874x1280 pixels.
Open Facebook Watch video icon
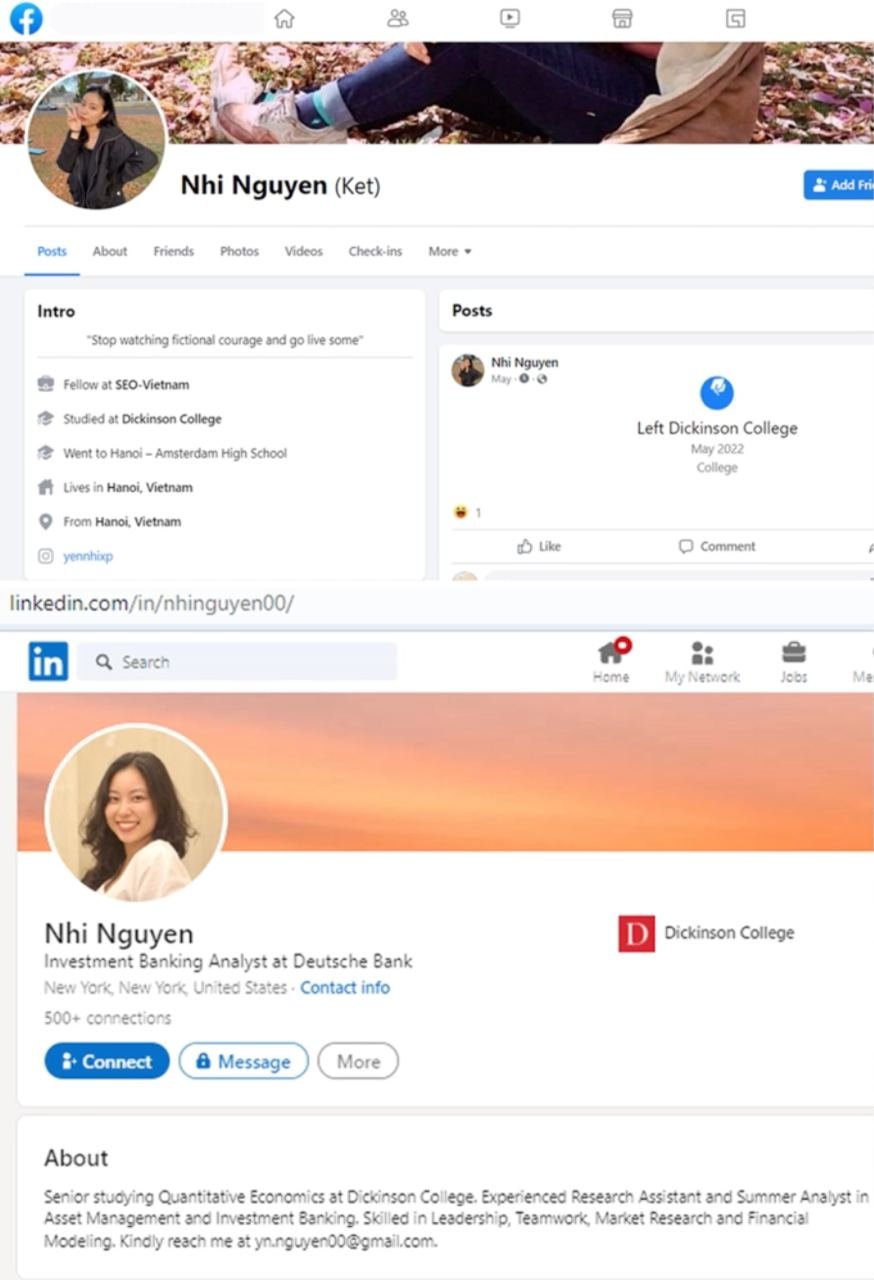coord(510,18)
